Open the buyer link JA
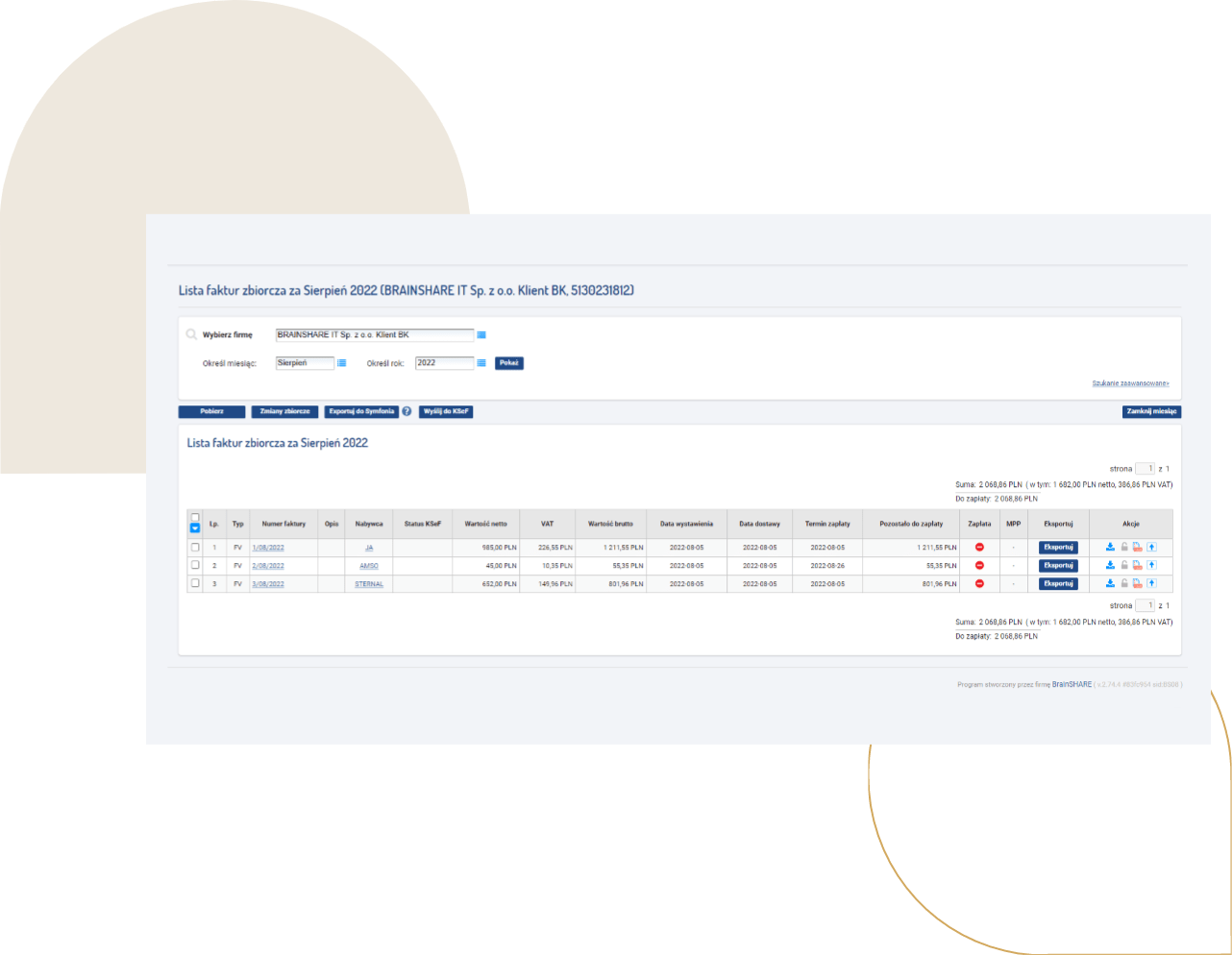1232x955 pixels. click(369, 548)
